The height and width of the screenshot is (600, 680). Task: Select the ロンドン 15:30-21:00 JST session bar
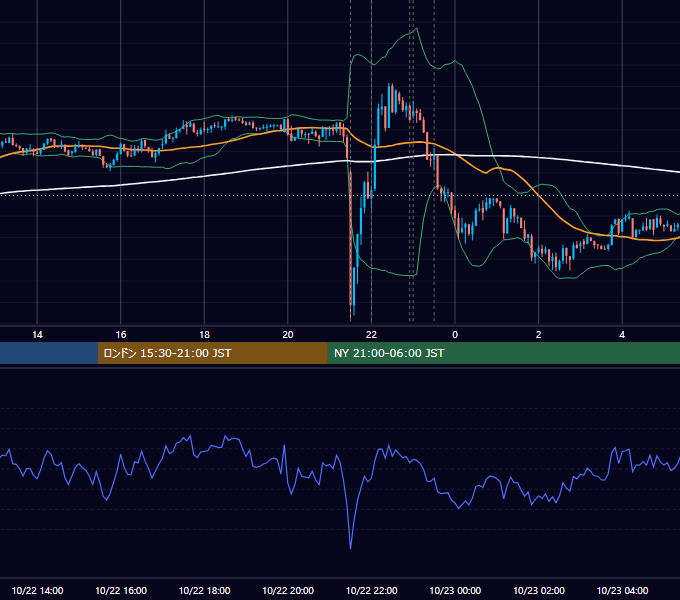[x=212, y=353]
